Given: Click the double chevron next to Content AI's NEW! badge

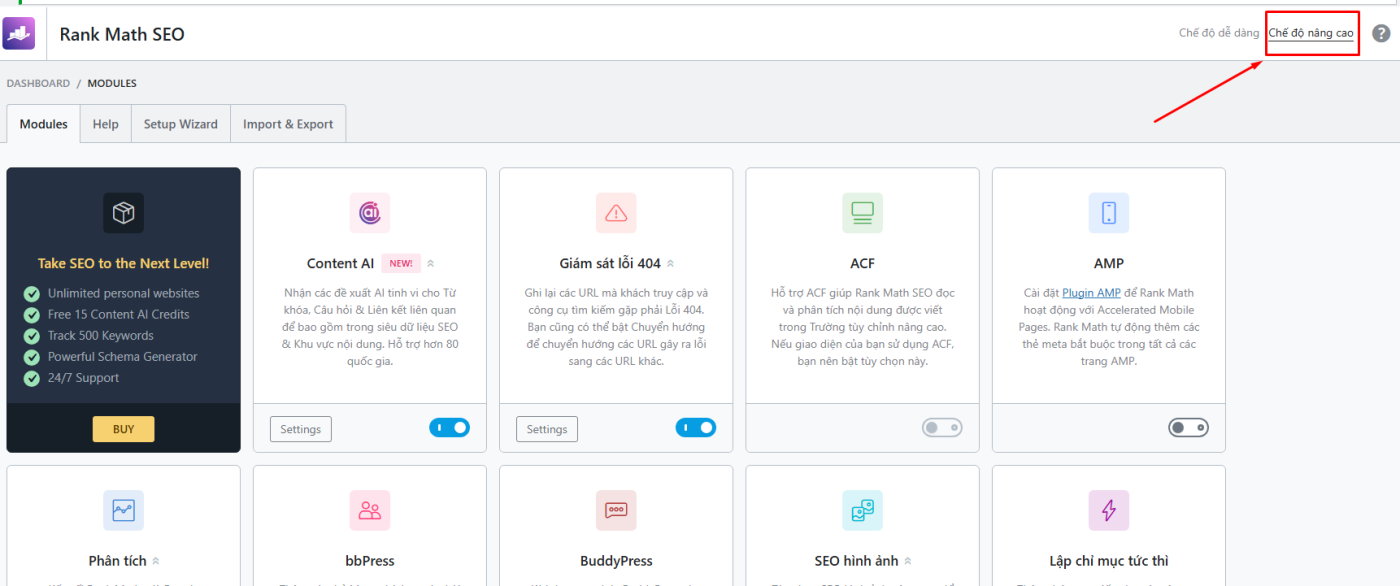Looking at the screenshot, I should [431, 264].
